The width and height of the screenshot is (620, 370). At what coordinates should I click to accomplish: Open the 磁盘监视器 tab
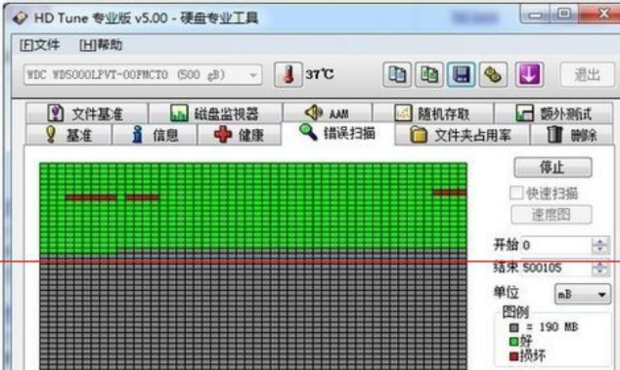(x=215, y=113)
